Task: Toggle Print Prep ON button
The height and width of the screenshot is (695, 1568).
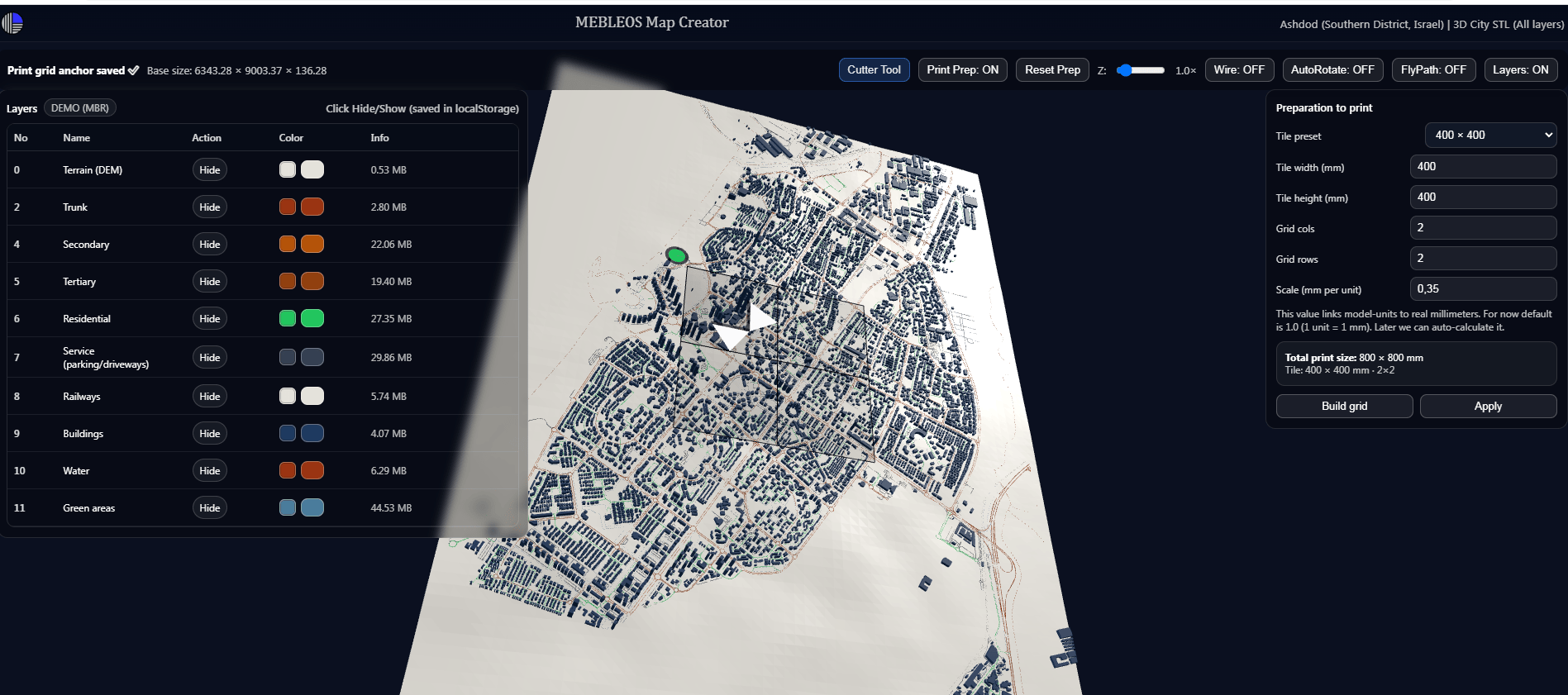Action: point(962,69)
